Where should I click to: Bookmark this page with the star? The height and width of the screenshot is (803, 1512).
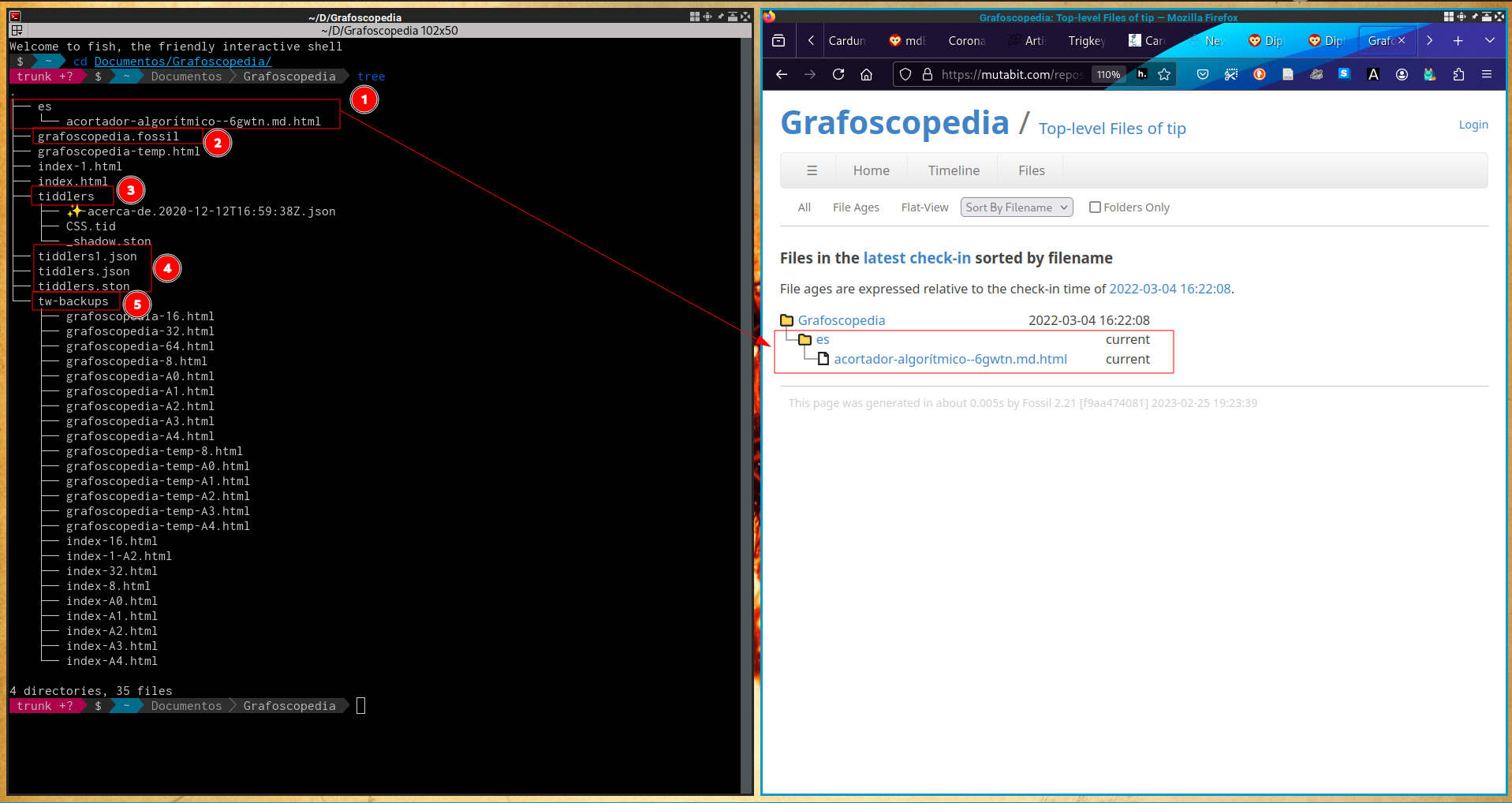1164,74
